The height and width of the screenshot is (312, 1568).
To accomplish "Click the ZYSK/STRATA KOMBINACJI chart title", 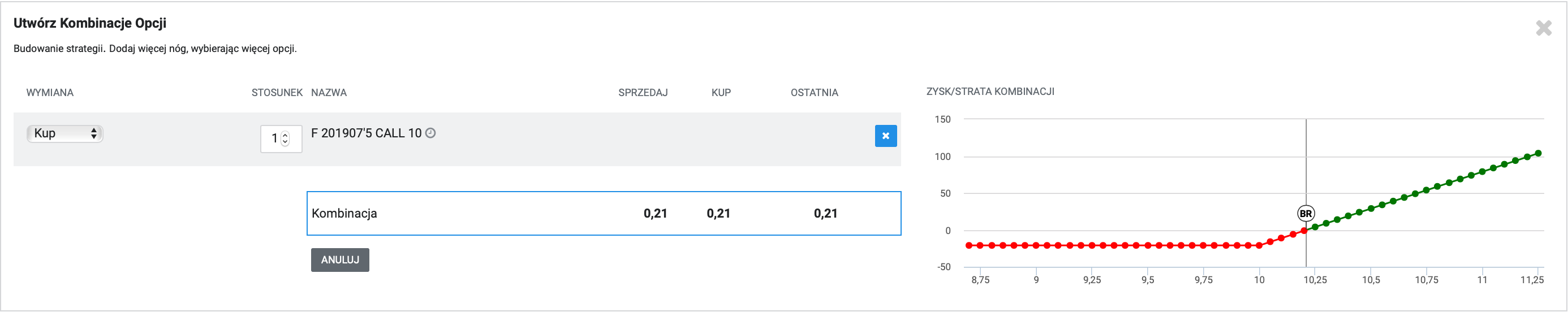I will tap(990, 91).
